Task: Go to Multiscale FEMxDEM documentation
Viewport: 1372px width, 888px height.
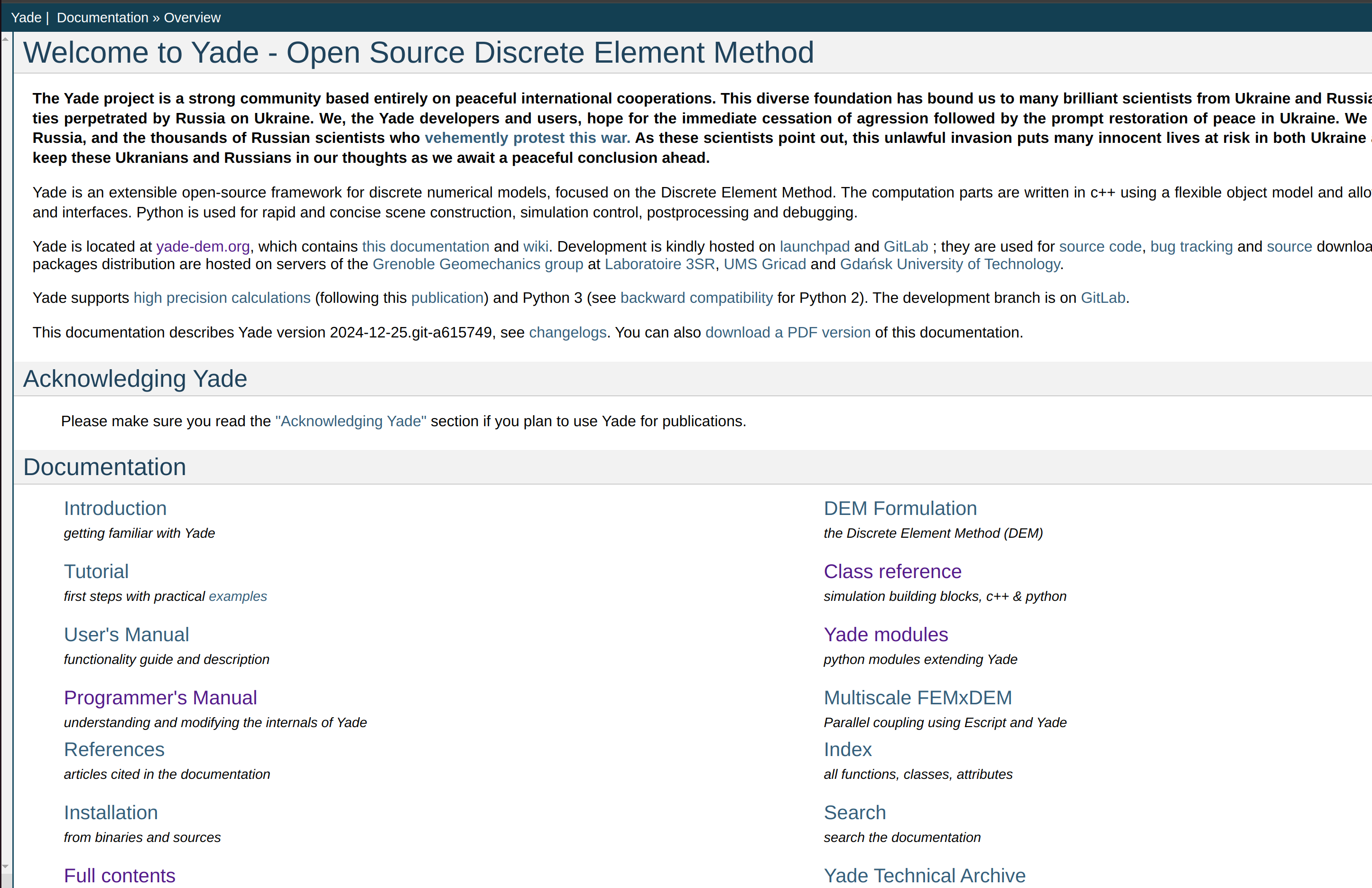Action: pos(918,698)
